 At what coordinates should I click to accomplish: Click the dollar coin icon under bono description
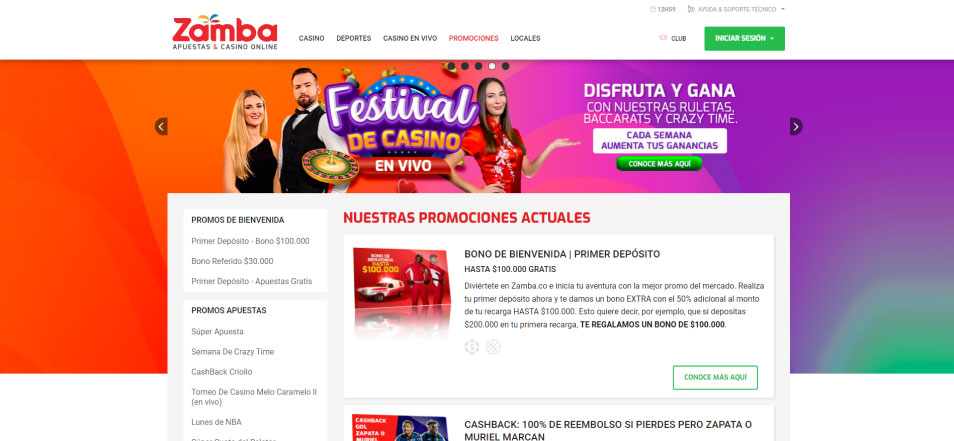pyautogui.click(x=472, y=347)
